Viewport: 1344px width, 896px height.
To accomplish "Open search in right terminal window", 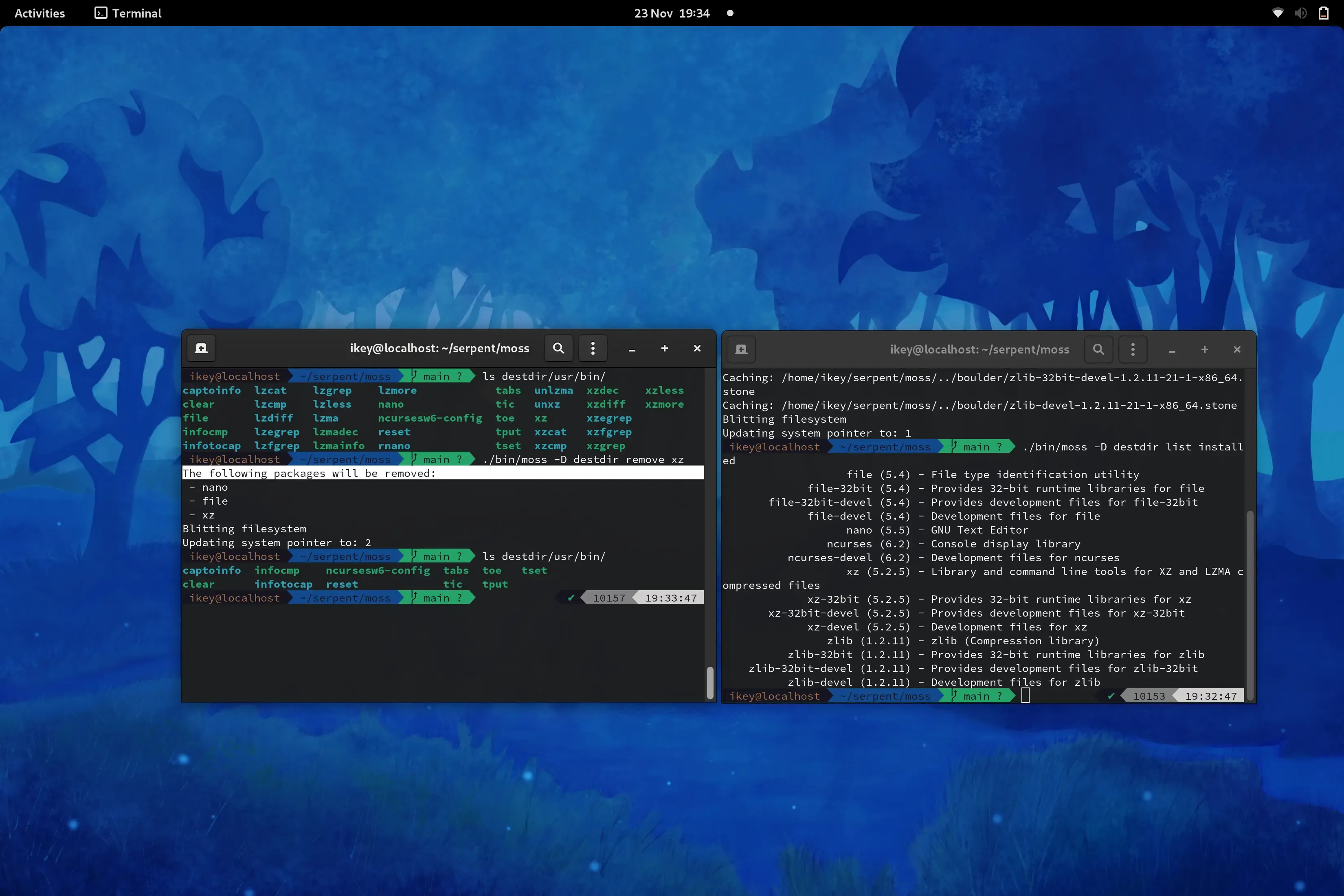I will [1098, 349].
